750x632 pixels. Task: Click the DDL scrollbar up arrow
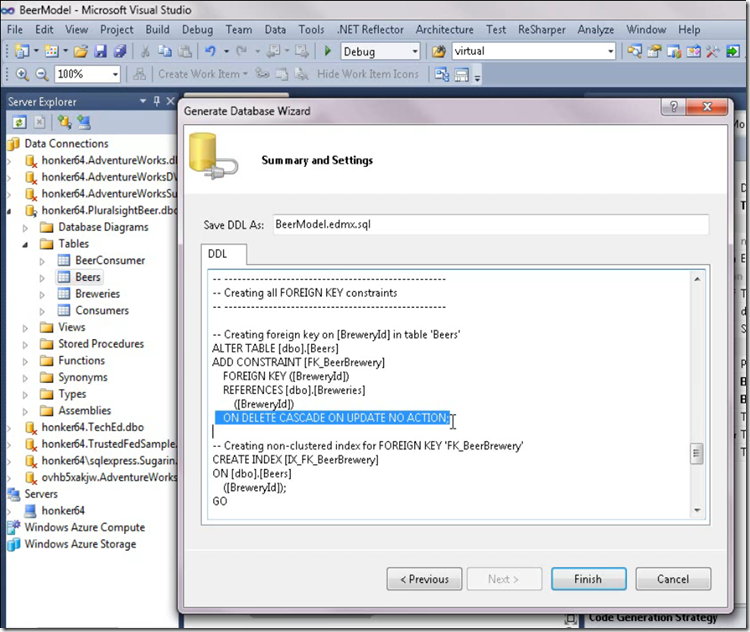pos(697,278)
